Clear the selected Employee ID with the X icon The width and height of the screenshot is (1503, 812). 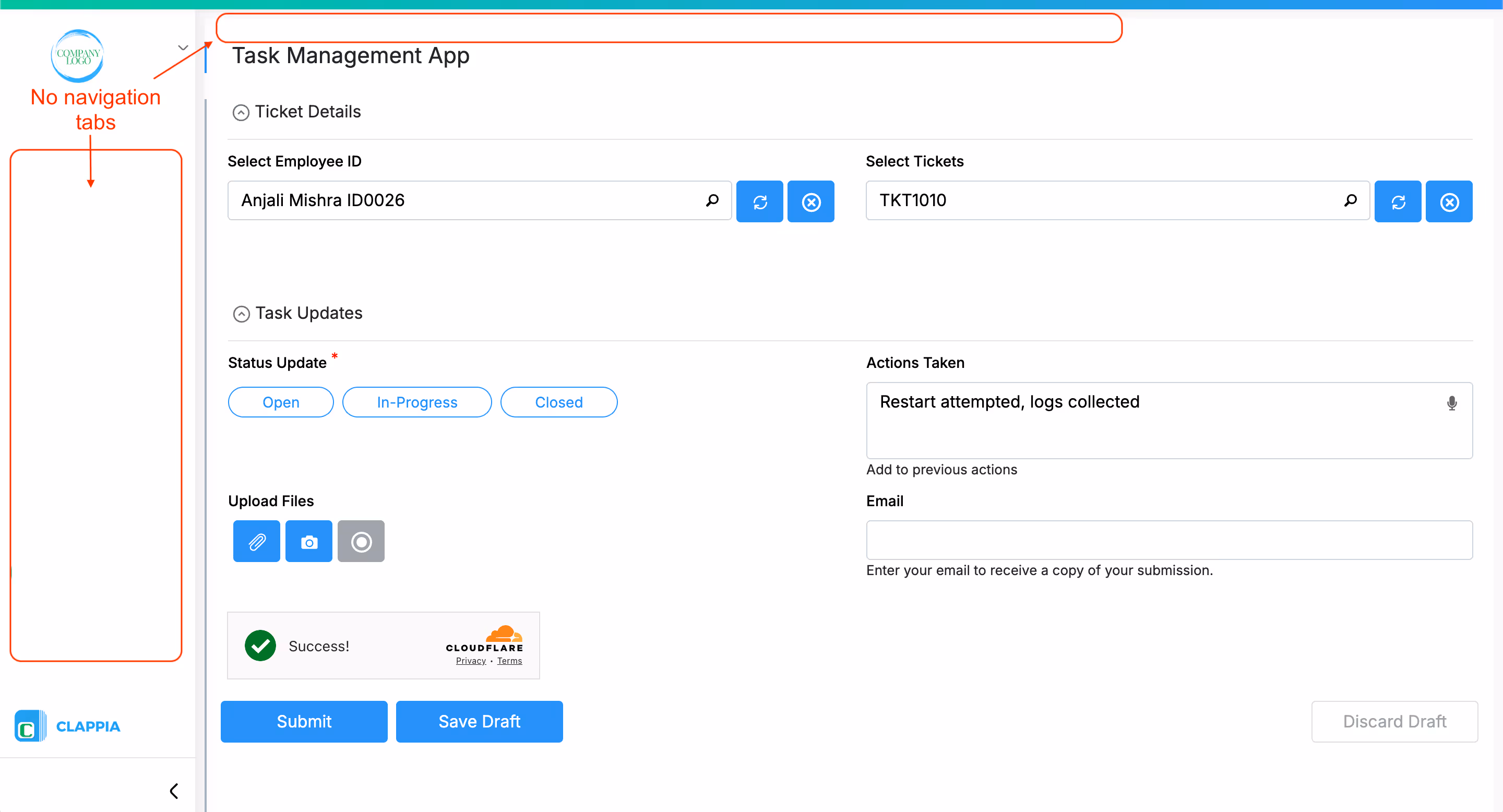(811, 201)
